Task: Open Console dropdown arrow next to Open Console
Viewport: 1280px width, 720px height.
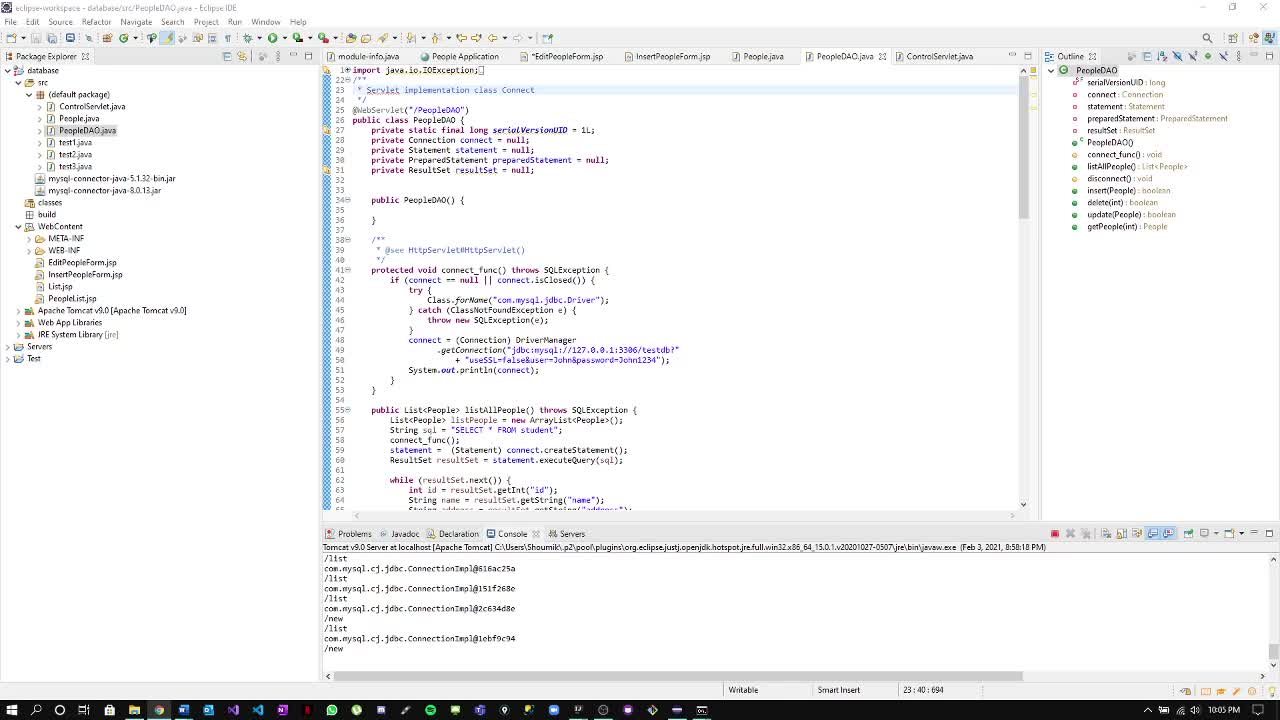Action: coord(1242,533)
